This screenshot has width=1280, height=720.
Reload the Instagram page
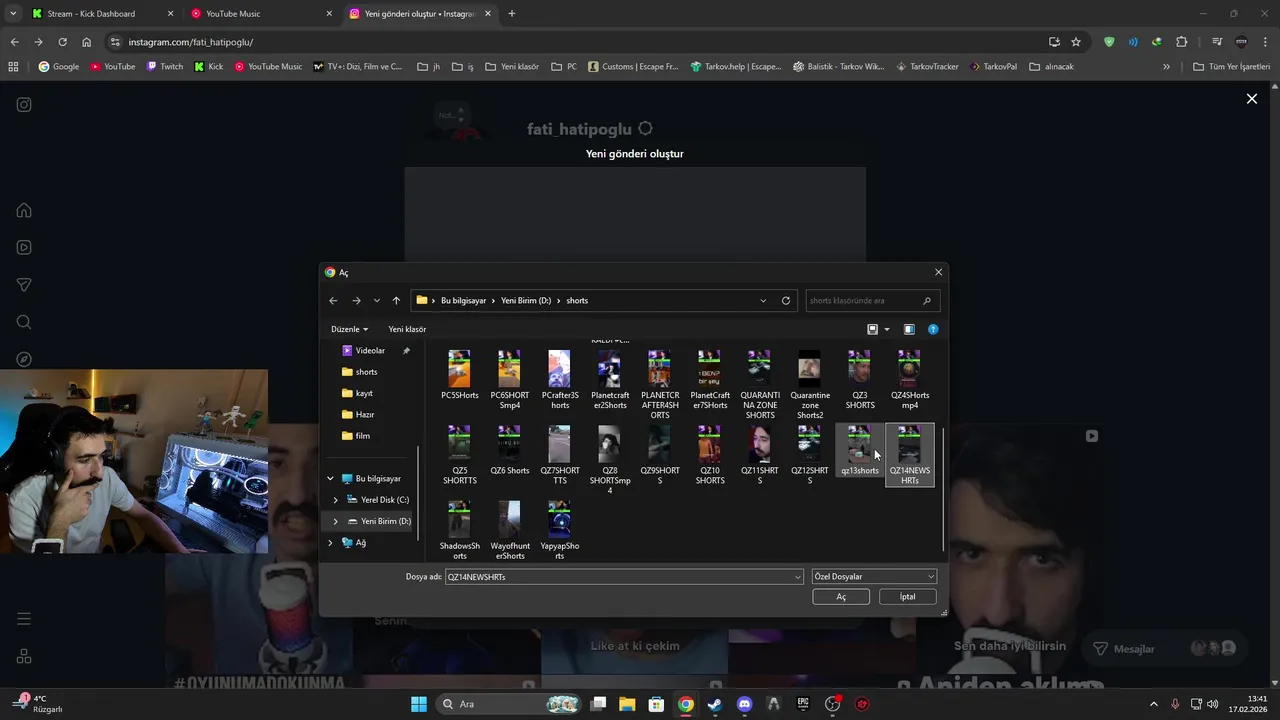[62, 42]
